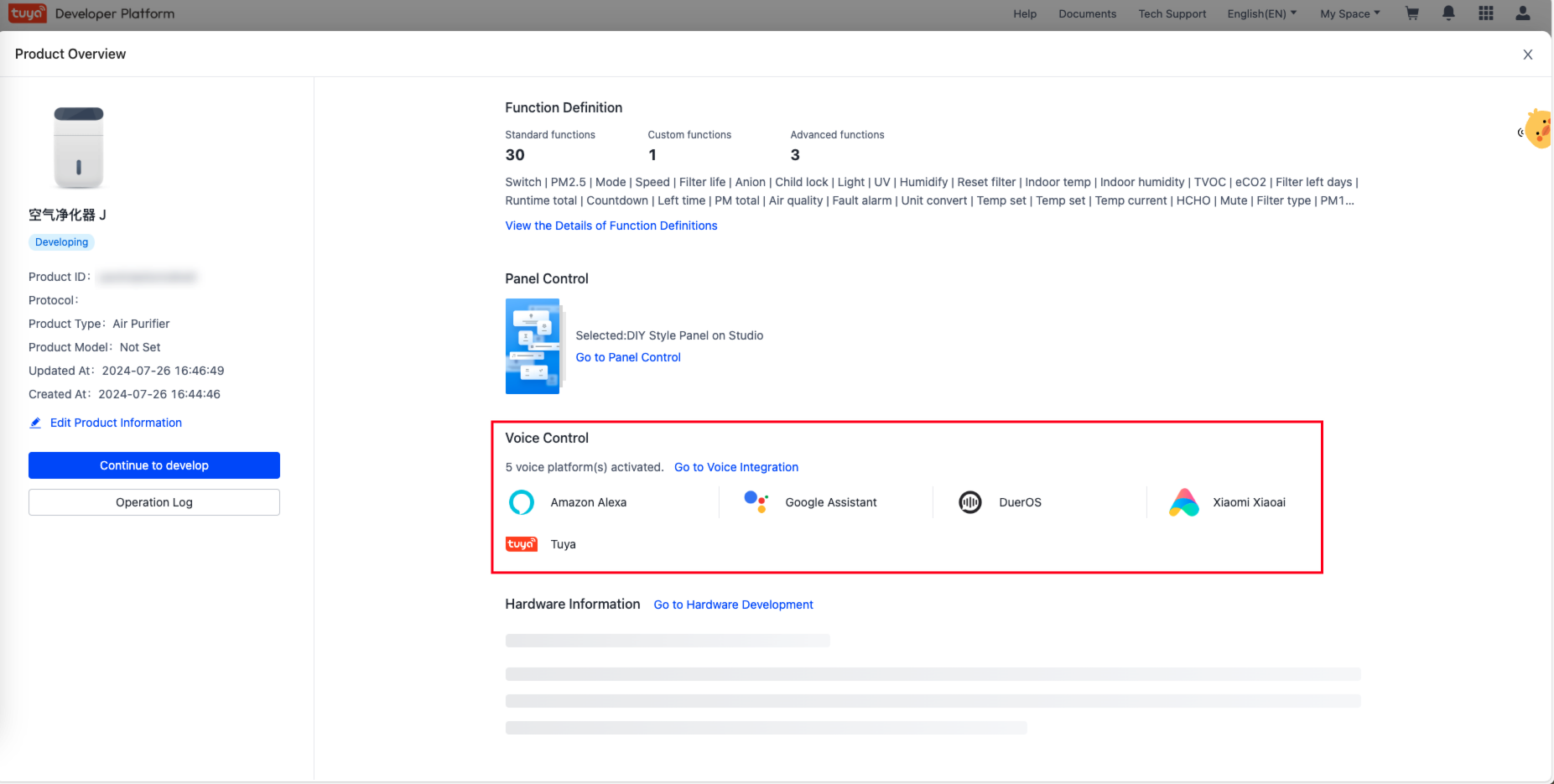Click the Google Assistant logo icon
The image size is (1554, 784).
point(756,501)
